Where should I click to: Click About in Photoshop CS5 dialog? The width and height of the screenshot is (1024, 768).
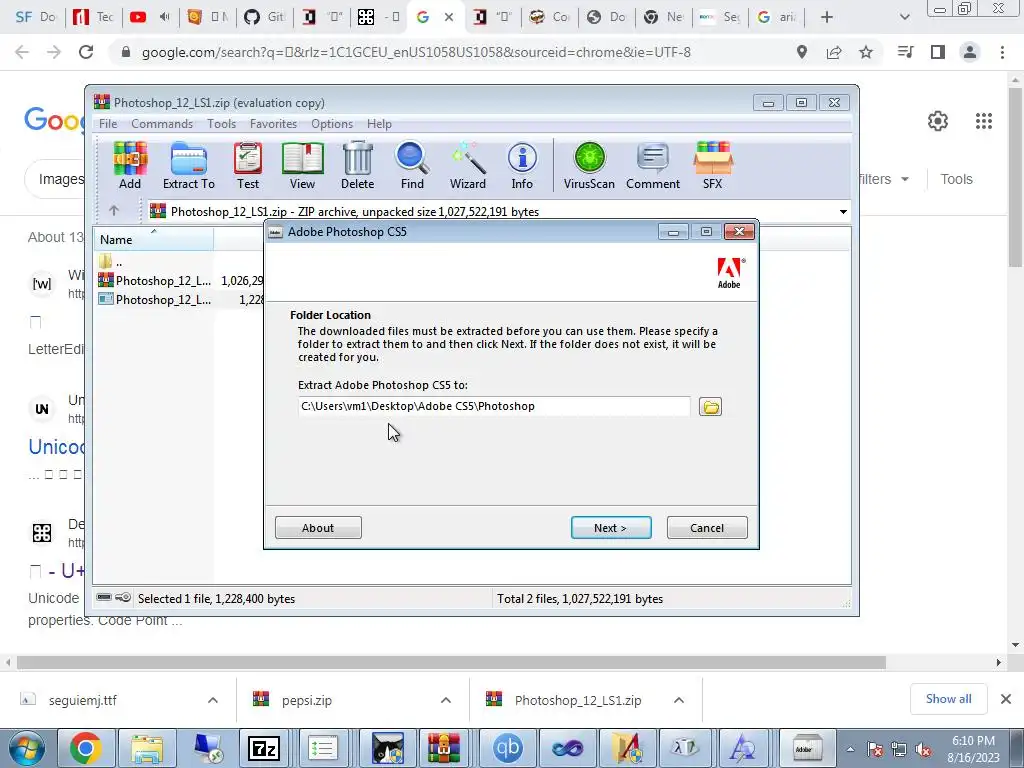tap(318, 528)
